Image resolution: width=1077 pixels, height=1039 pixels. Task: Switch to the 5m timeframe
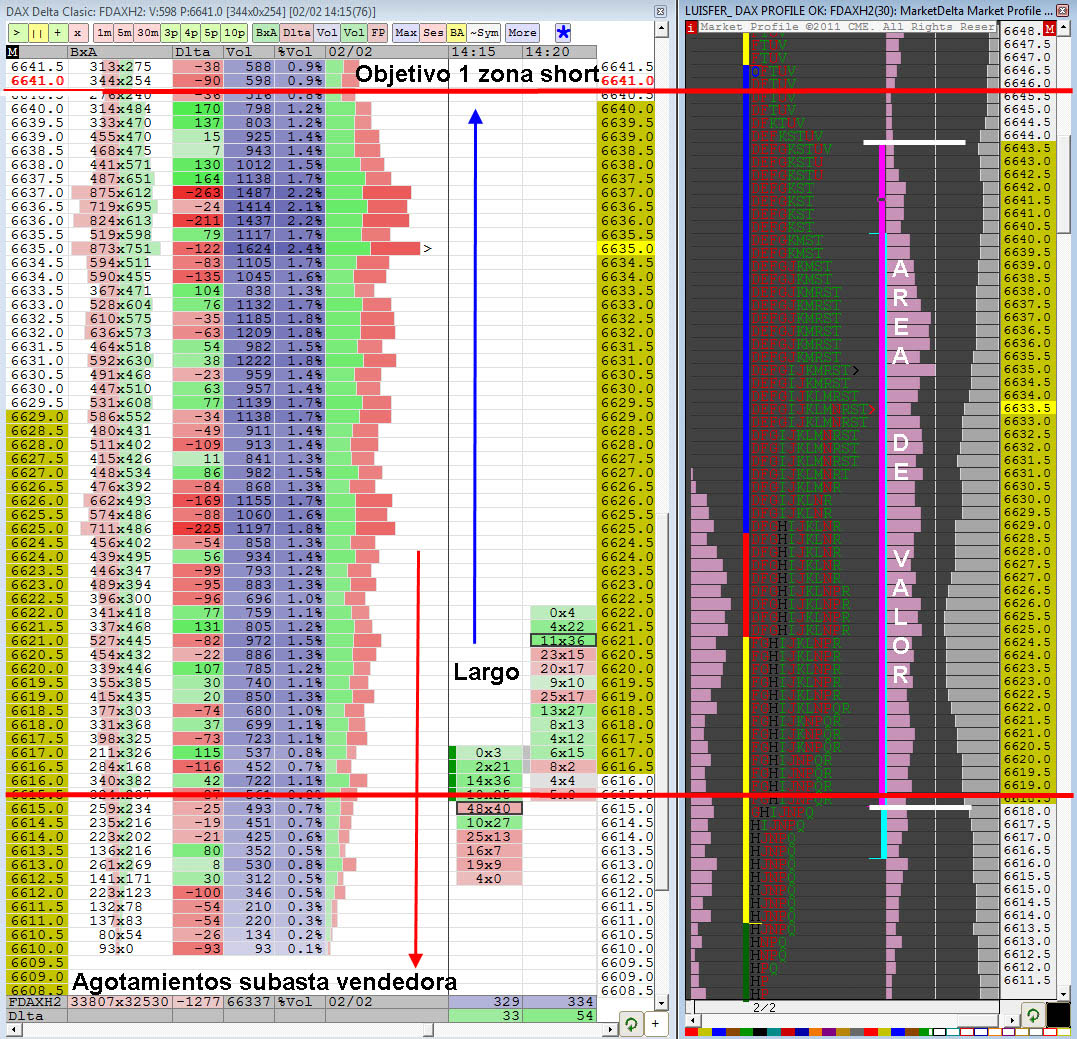pyautogui.click(x=124, y=32)
